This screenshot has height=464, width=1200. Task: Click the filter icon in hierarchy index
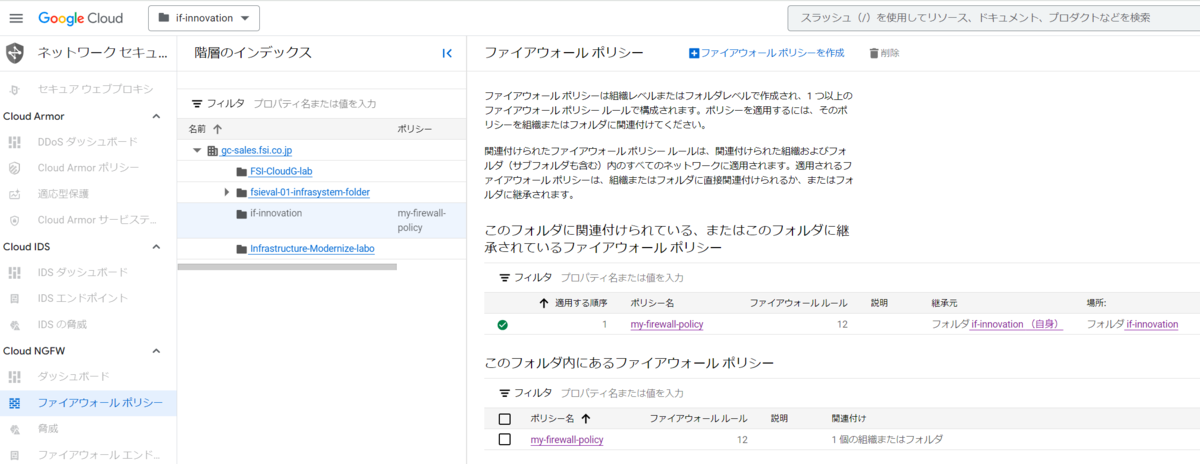(197, 103)
